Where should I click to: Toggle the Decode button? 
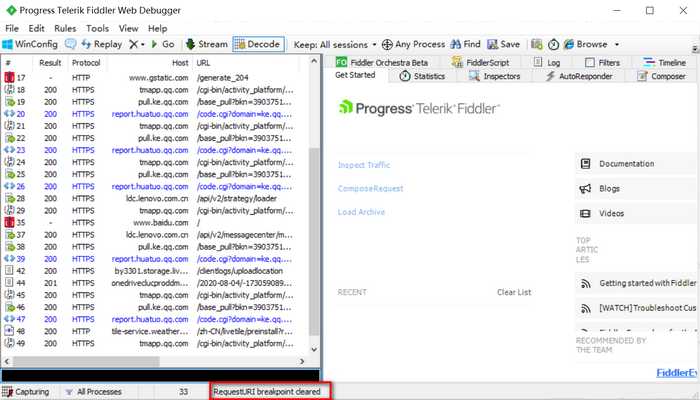[x=258, y=44]
